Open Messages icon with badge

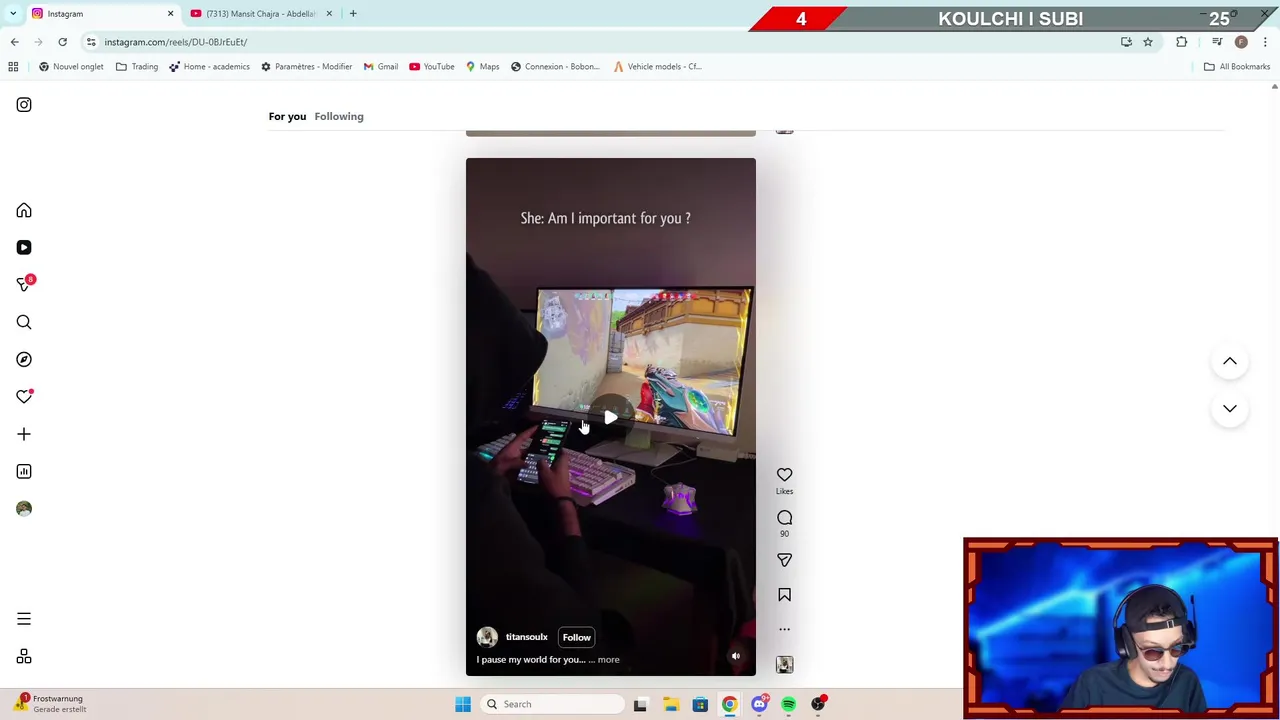[24, 284]
